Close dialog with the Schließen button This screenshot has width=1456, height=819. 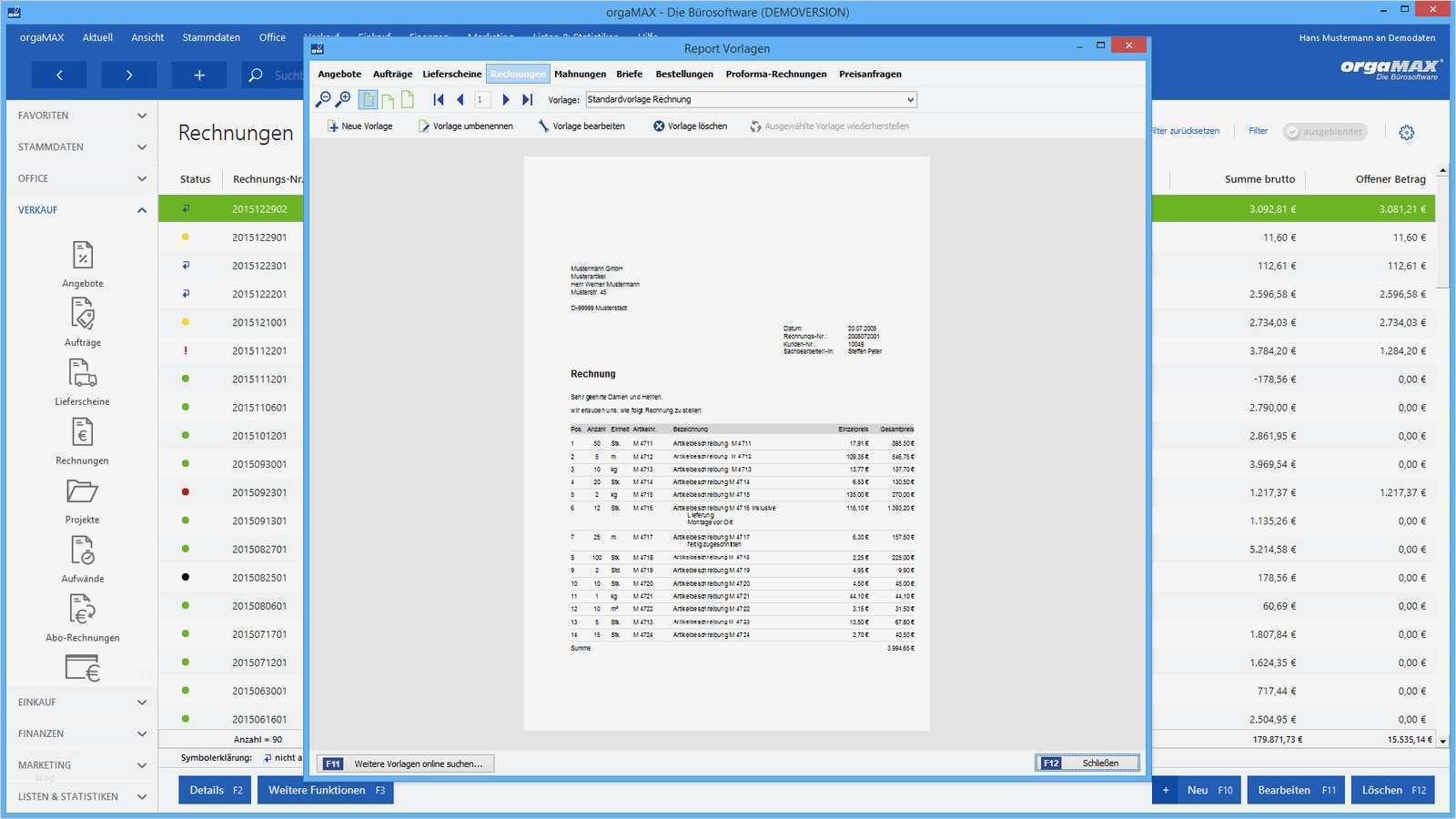click(1087, 763)
